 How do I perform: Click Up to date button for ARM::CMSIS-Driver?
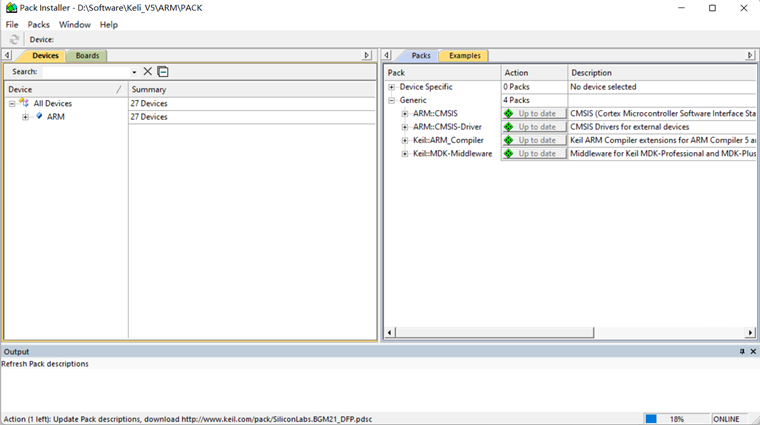point(534,127)
